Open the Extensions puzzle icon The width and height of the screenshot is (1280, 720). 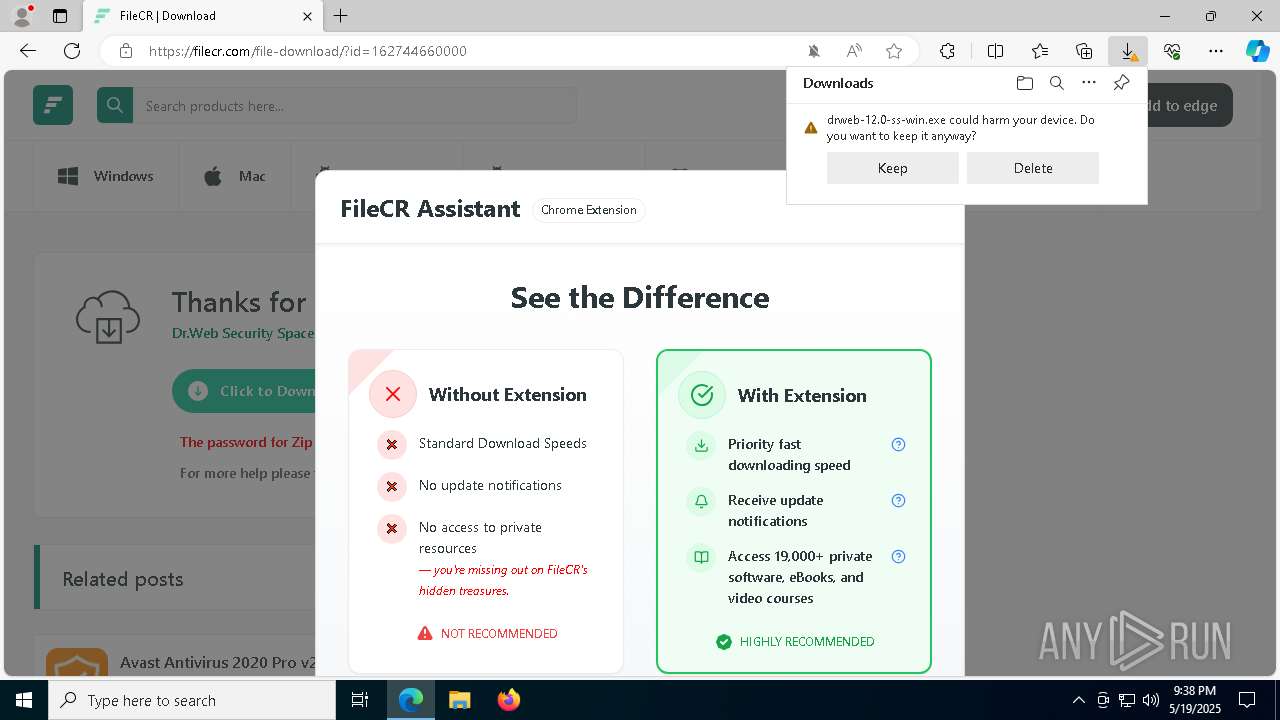(947, 51)
